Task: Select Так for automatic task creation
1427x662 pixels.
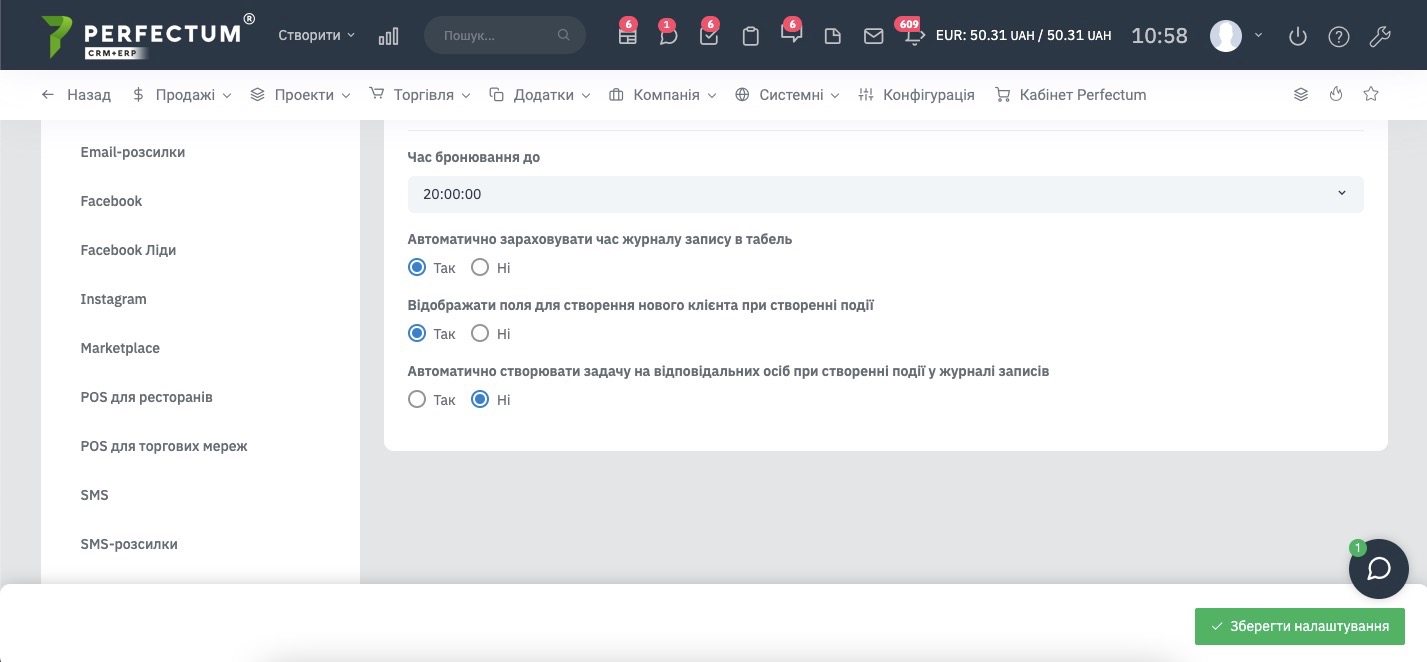Action: coord(418,400)
